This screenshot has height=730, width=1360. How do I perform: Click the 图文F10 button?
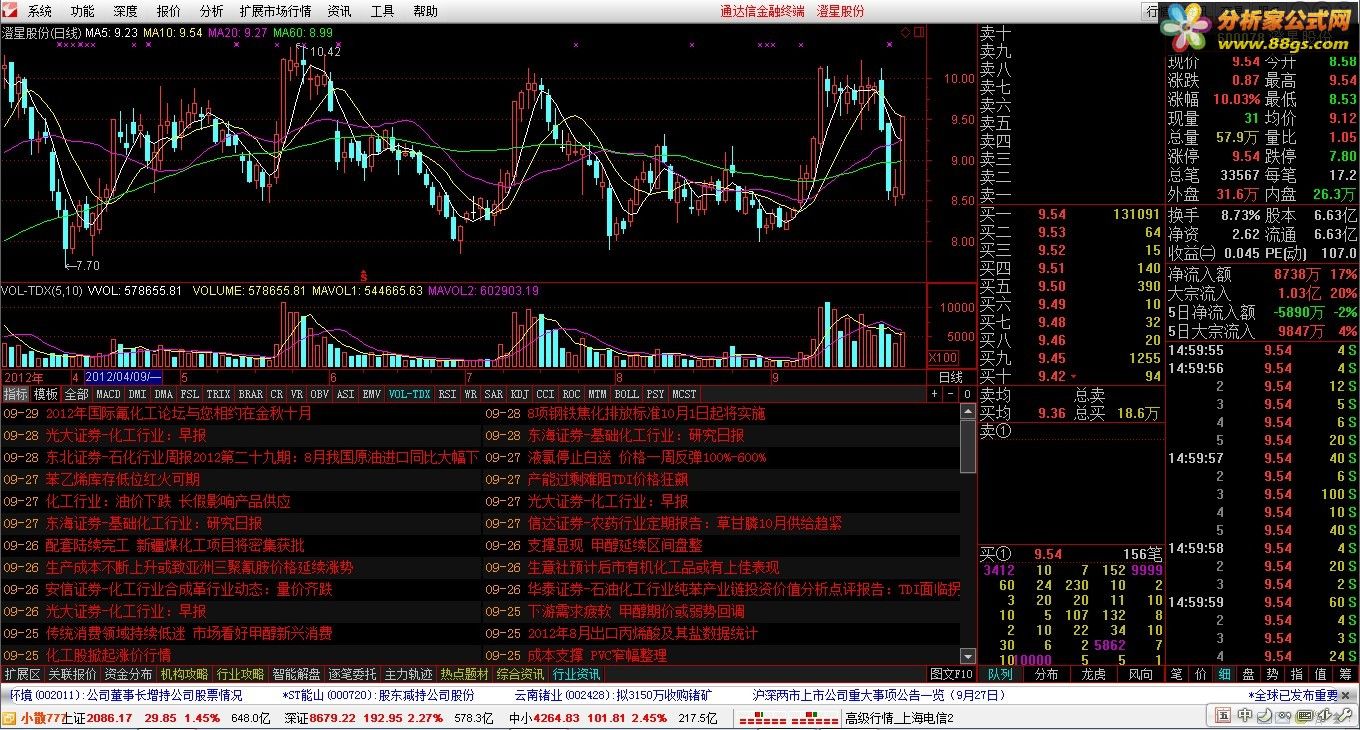tap(951, 674)
